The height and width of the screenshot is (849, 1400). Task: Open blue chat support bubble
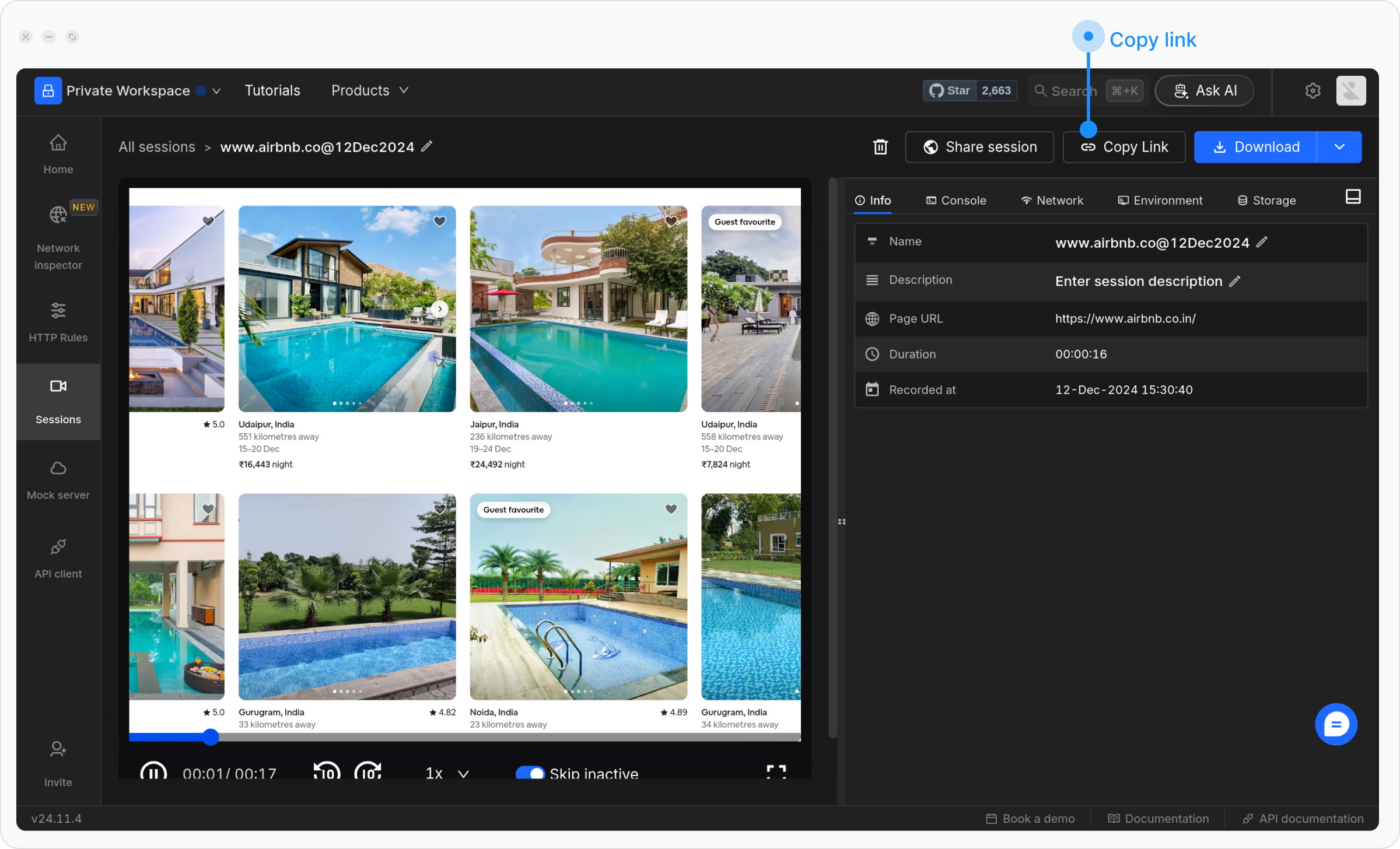[x=1335, y=724]
